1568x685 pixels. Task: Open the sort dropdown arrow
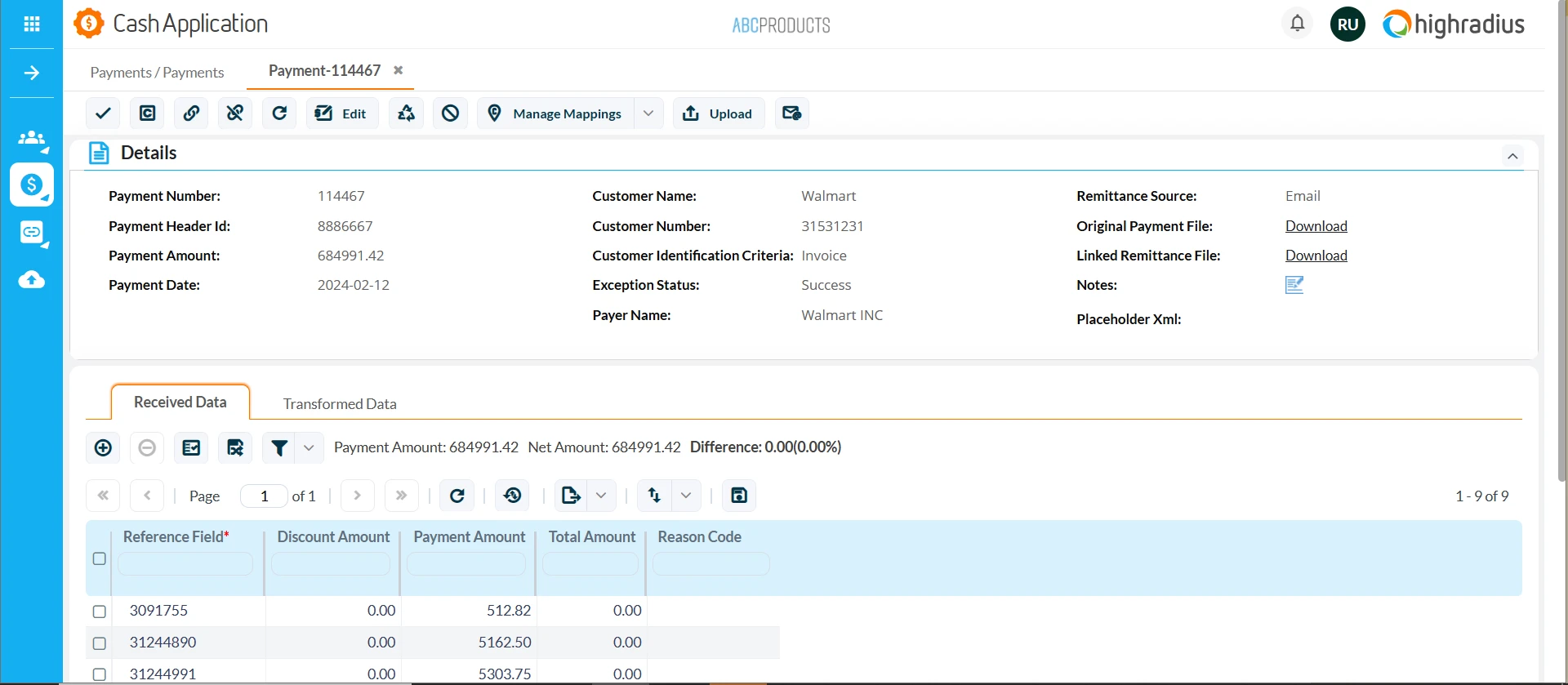point(686,496)
